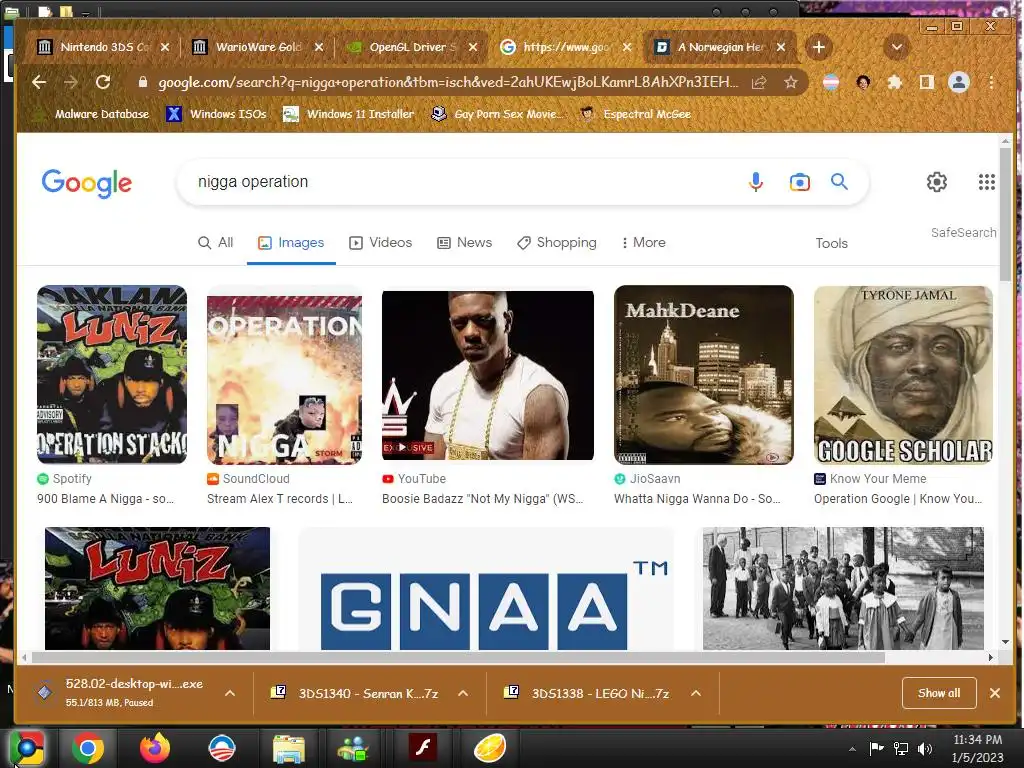Viewport: 1024px width, 768px height.
Task: Expand options for the 3DS1340 Senran download
Action: point(463,693)
